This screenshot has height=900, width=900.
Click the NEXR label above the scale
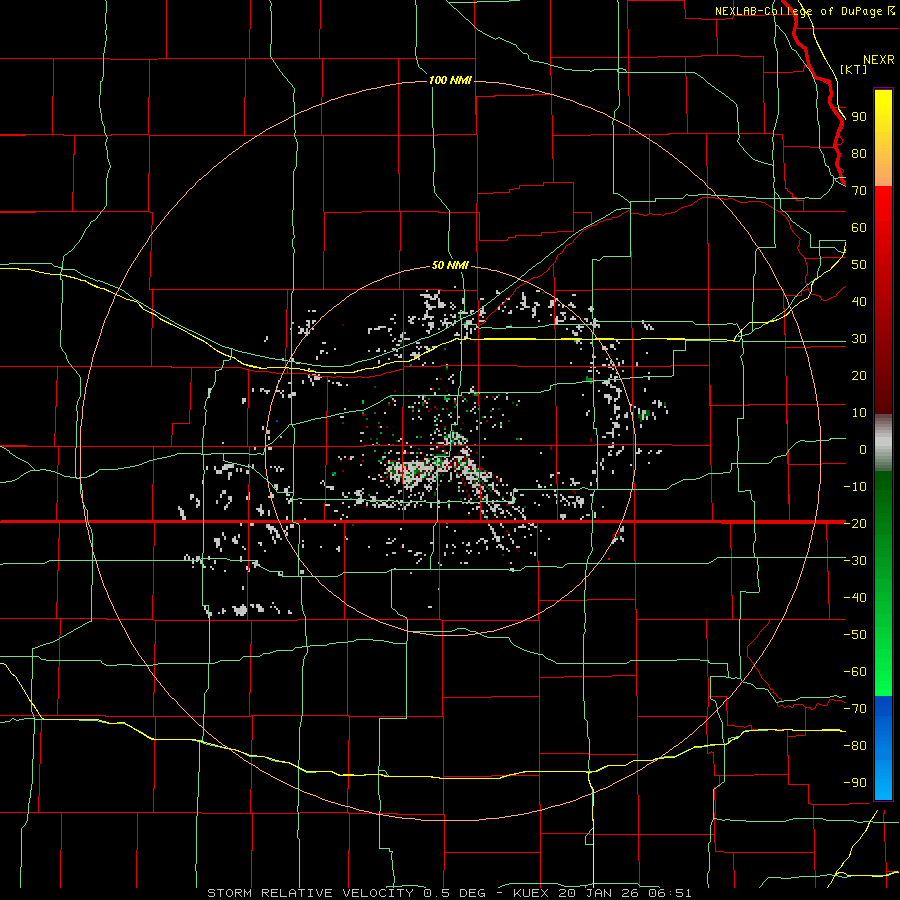point(879,60)
